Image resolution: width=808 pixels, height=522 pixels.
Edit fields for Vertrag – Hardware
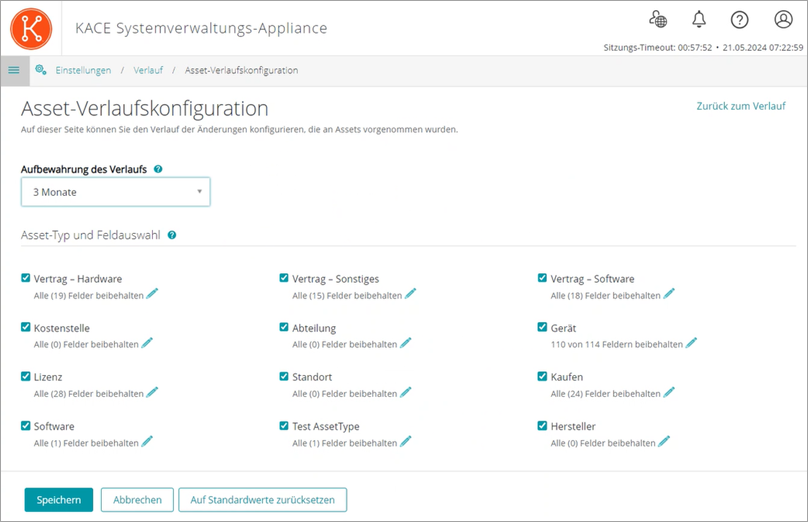[152, 294]
